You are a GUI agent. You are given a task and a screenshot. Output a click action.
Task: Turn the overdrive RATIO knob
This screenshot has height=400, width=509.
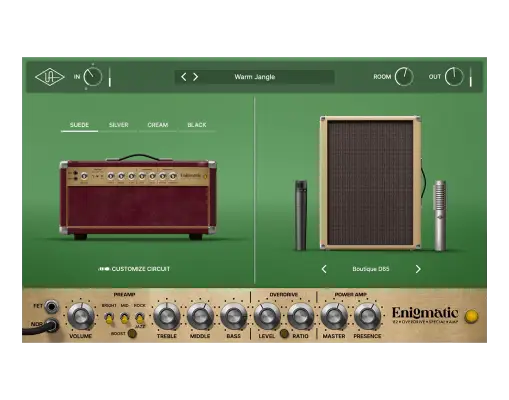[x=300, y=316]
